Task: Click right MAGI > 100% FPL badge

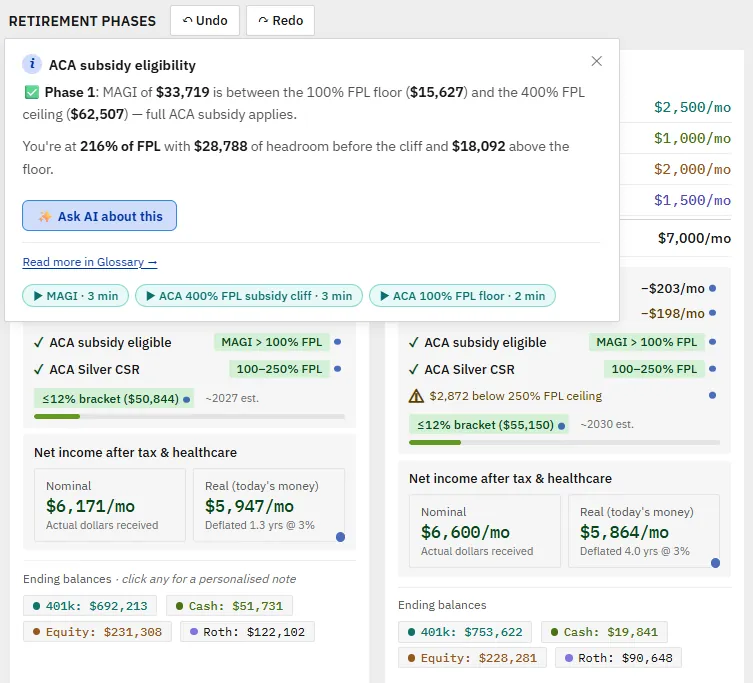Action: pos(646,342)
